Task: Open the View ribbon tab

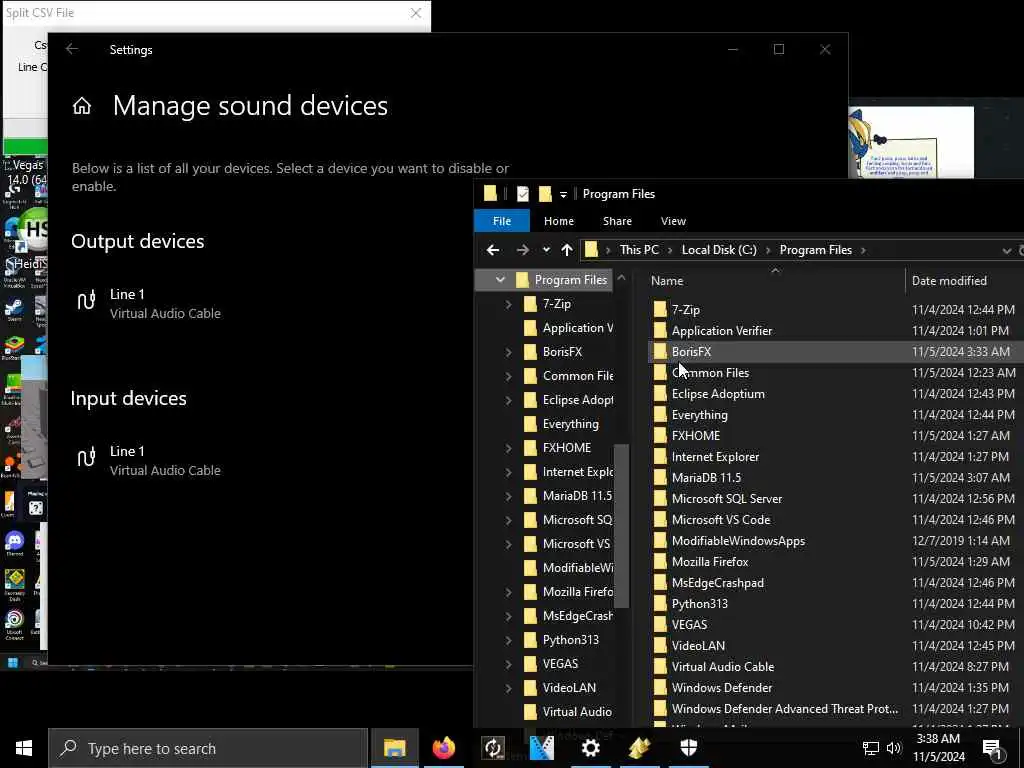Action: tap(673, 221)
